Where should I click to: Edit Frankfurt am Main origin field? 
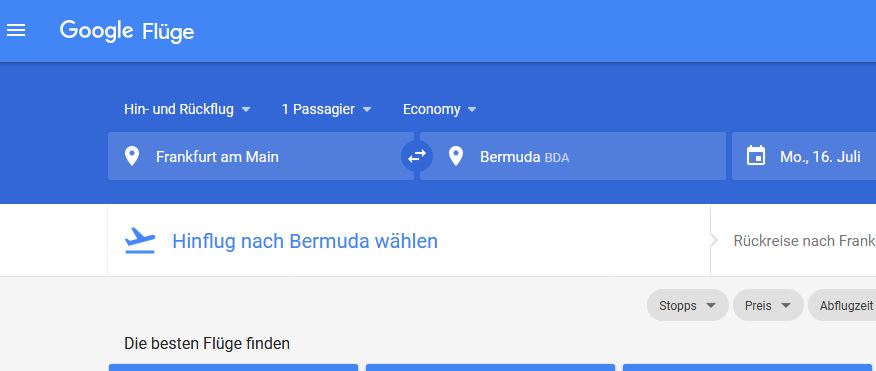point(261,156)
